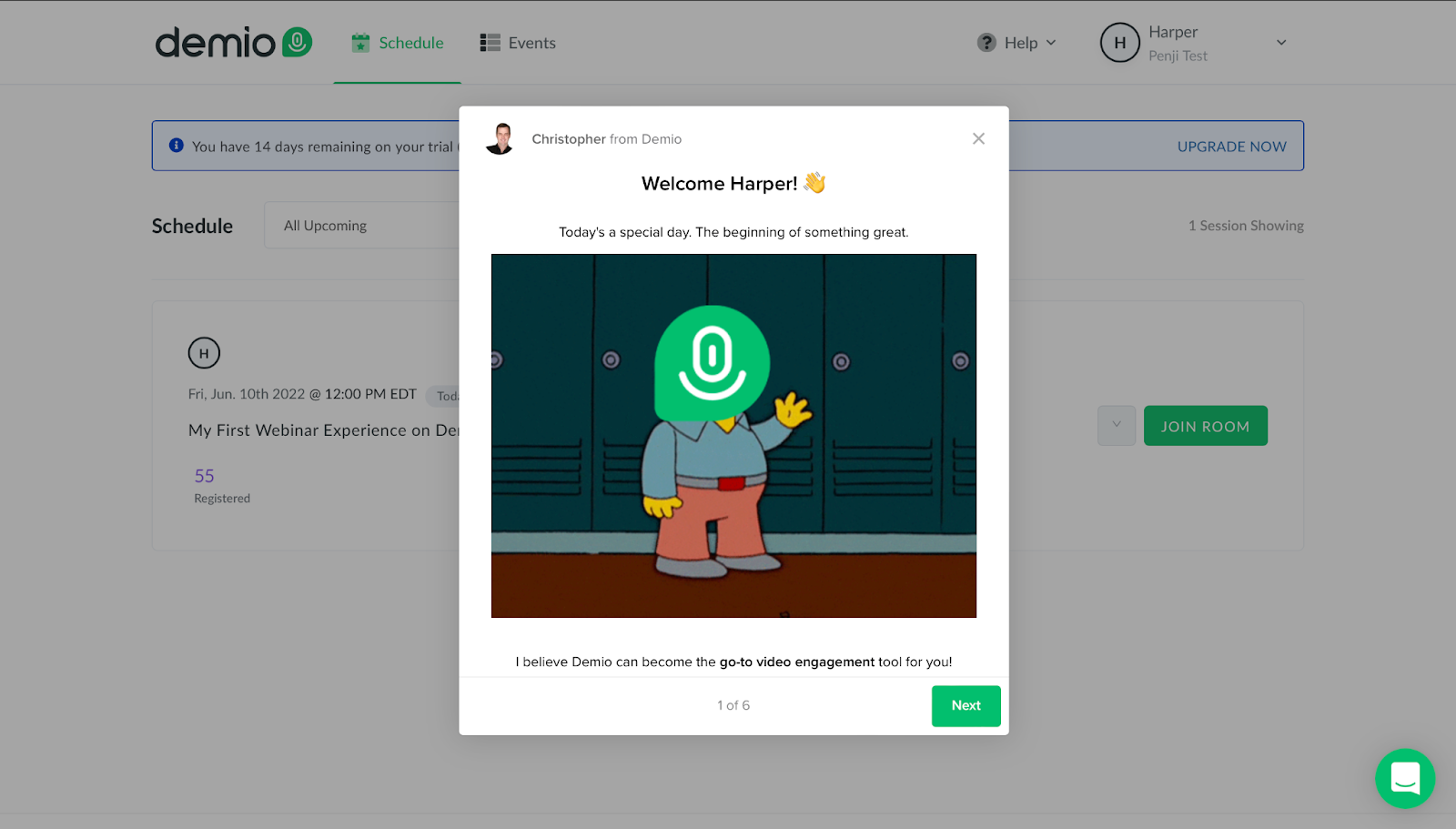Click Christopher's avatar photo in dialog

coord(500,138)
